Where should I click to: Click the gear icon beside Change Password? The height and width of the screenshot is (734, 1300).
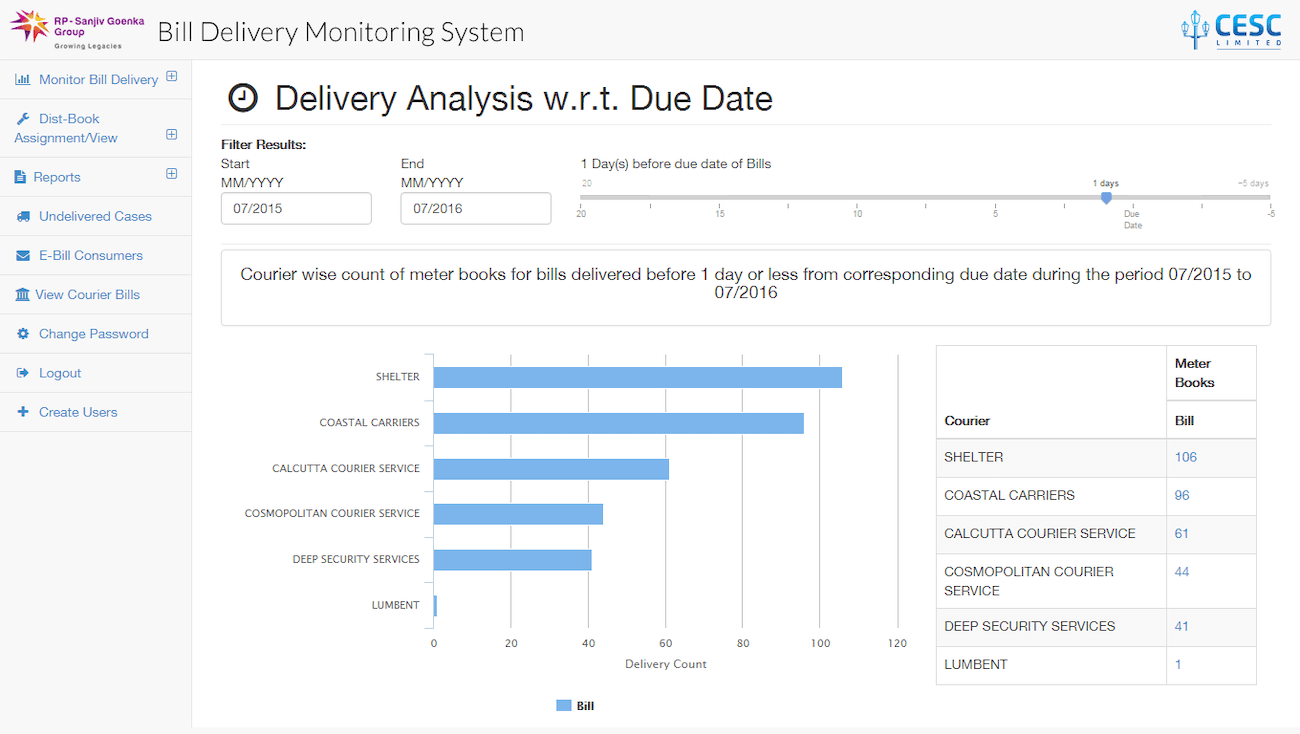pos(22,334)
